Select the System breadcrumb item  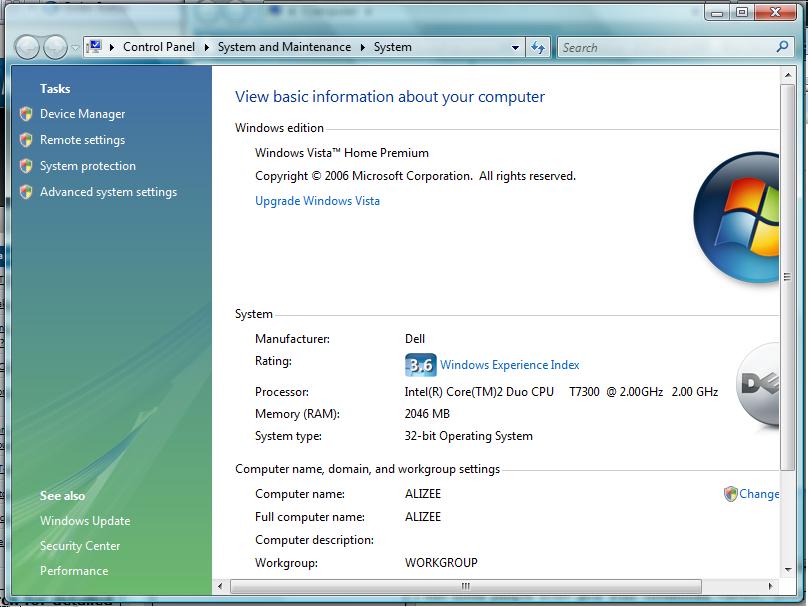[x=393, y=47]
